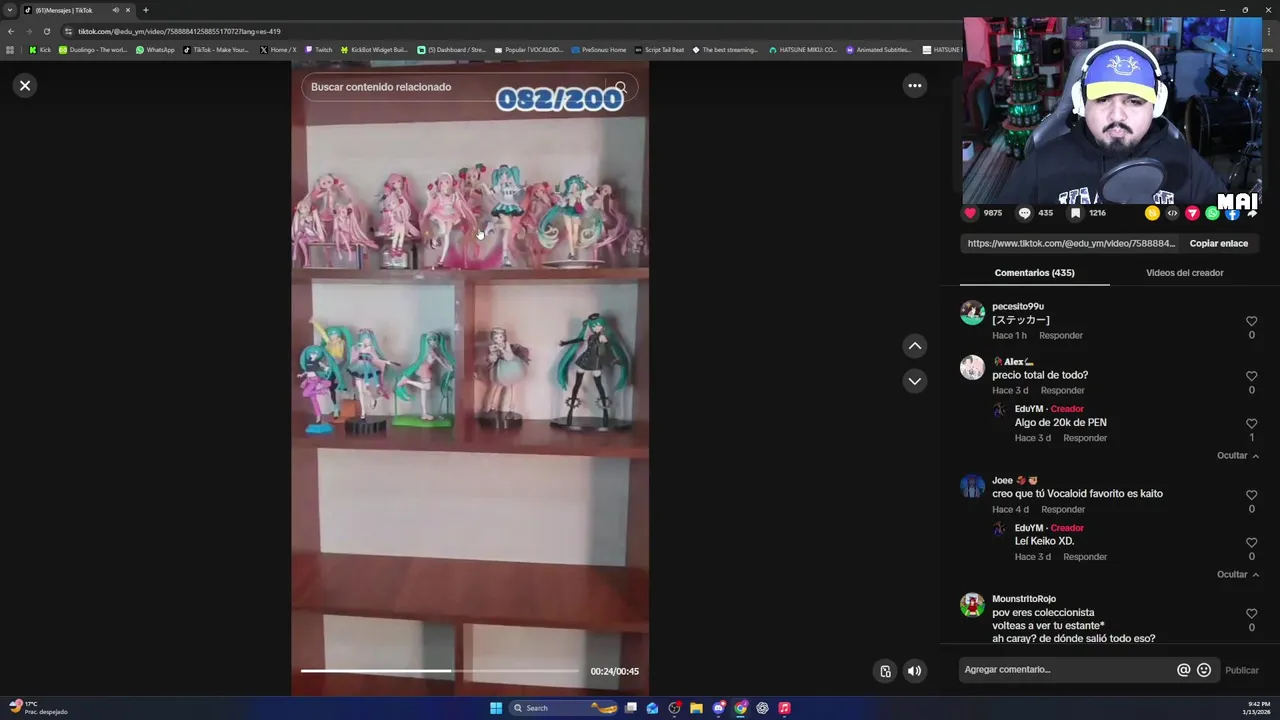Click the video URL link field

coord(1071,243)
